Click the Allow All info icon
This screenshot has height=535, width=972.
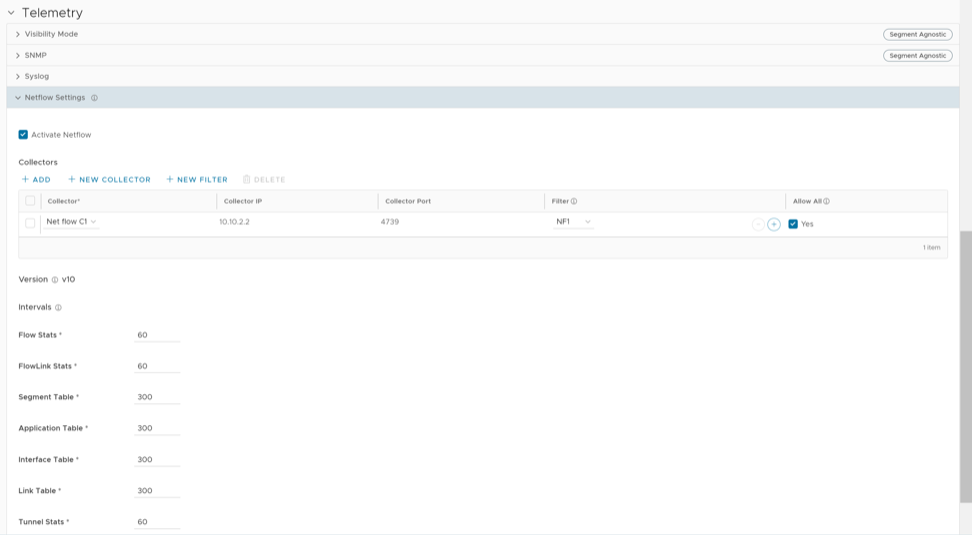827,201
